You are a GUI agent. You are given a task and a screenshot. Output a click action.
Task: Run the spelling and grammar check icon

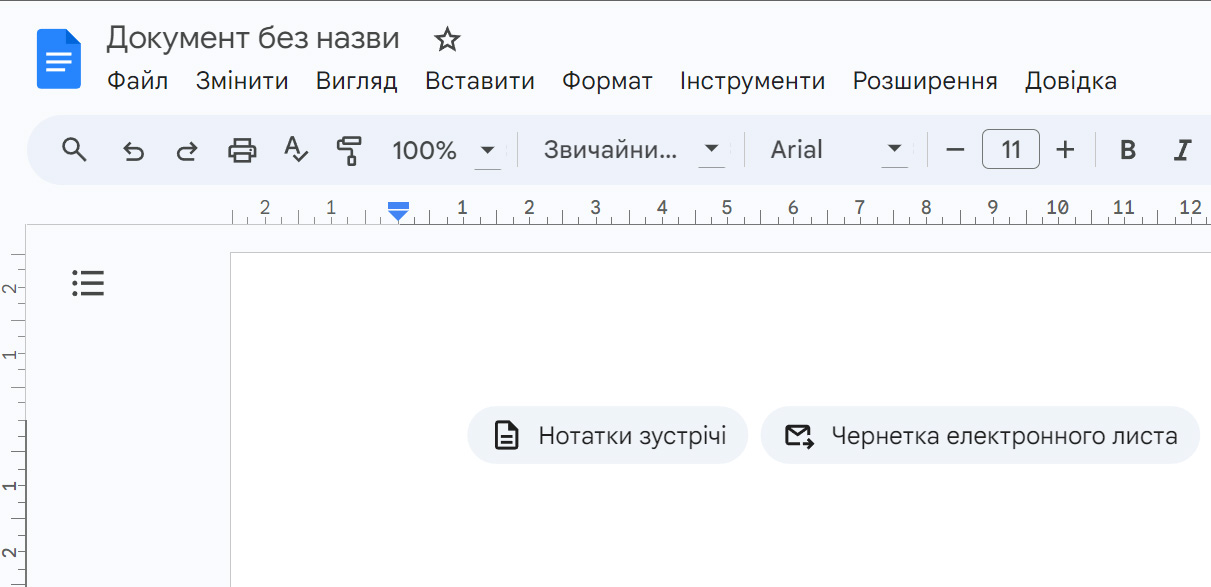(296, 150)
